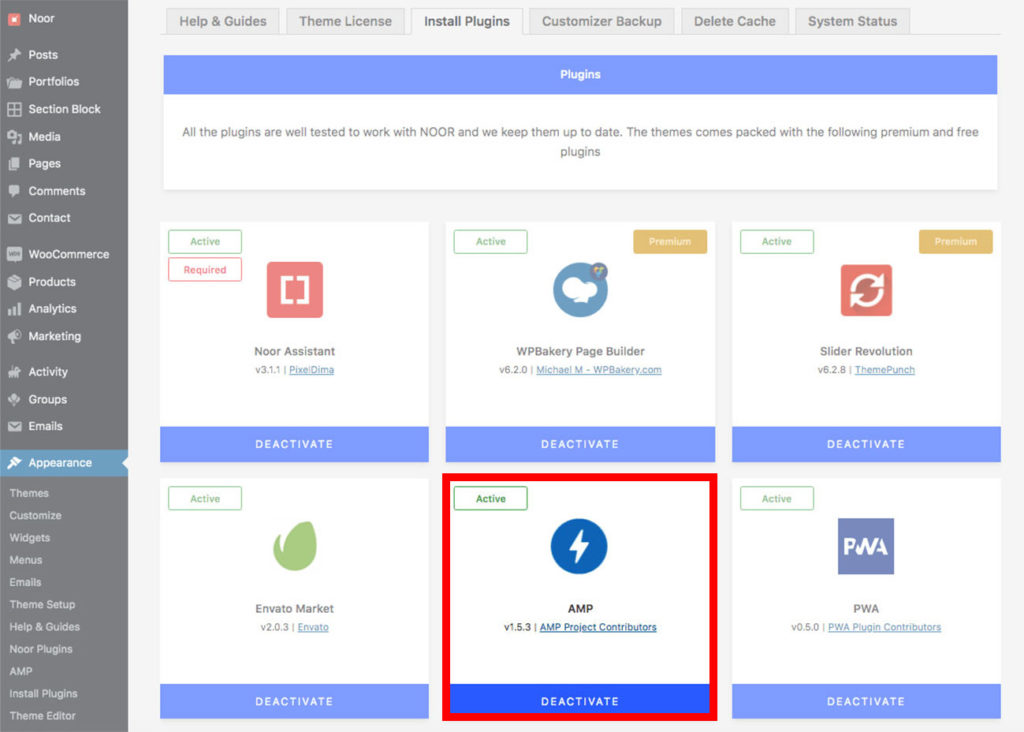Open the Customizer Backup tab
The height and width of the screenshot is (732, 1024).
(x=601, y=21)
